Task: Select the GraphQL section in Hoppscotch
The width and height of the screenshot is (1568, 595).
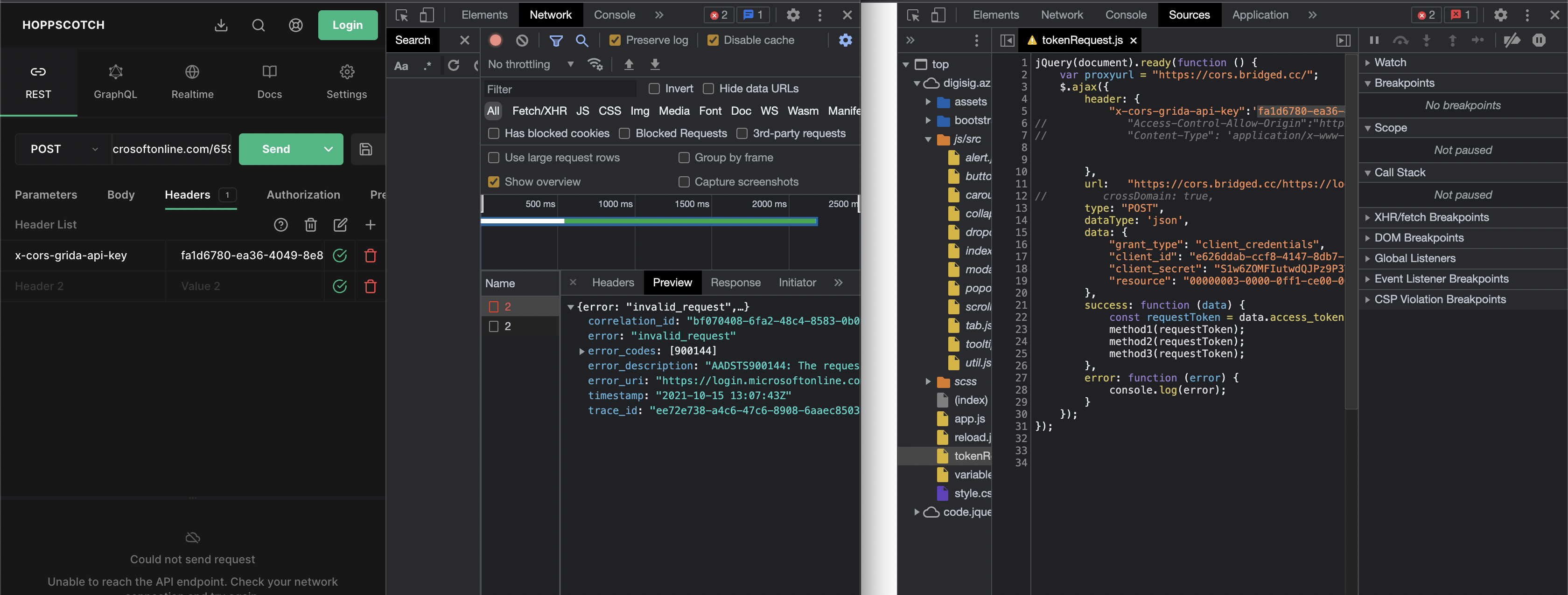Action: 115,81
